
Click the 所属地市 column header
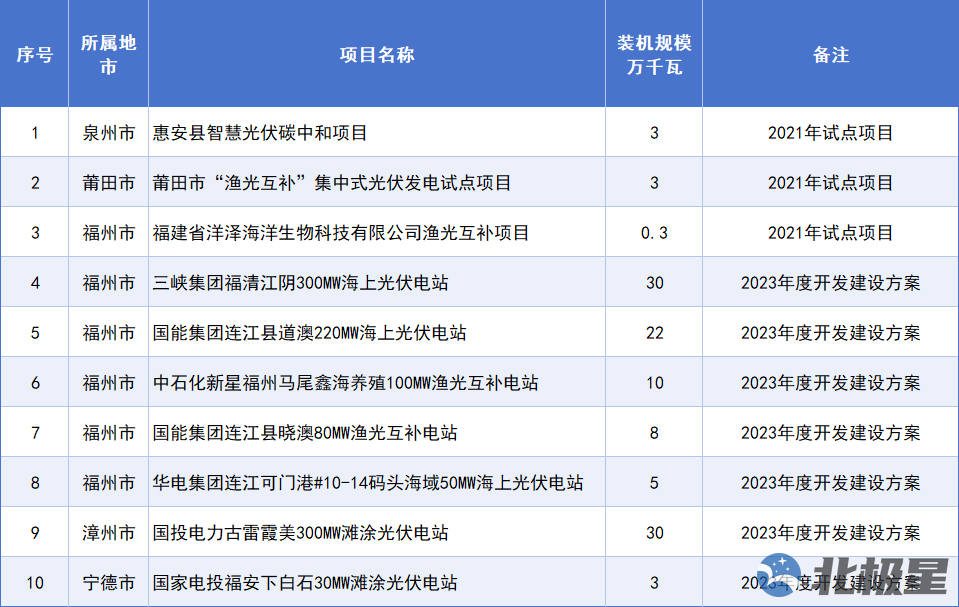pos(108,55)
